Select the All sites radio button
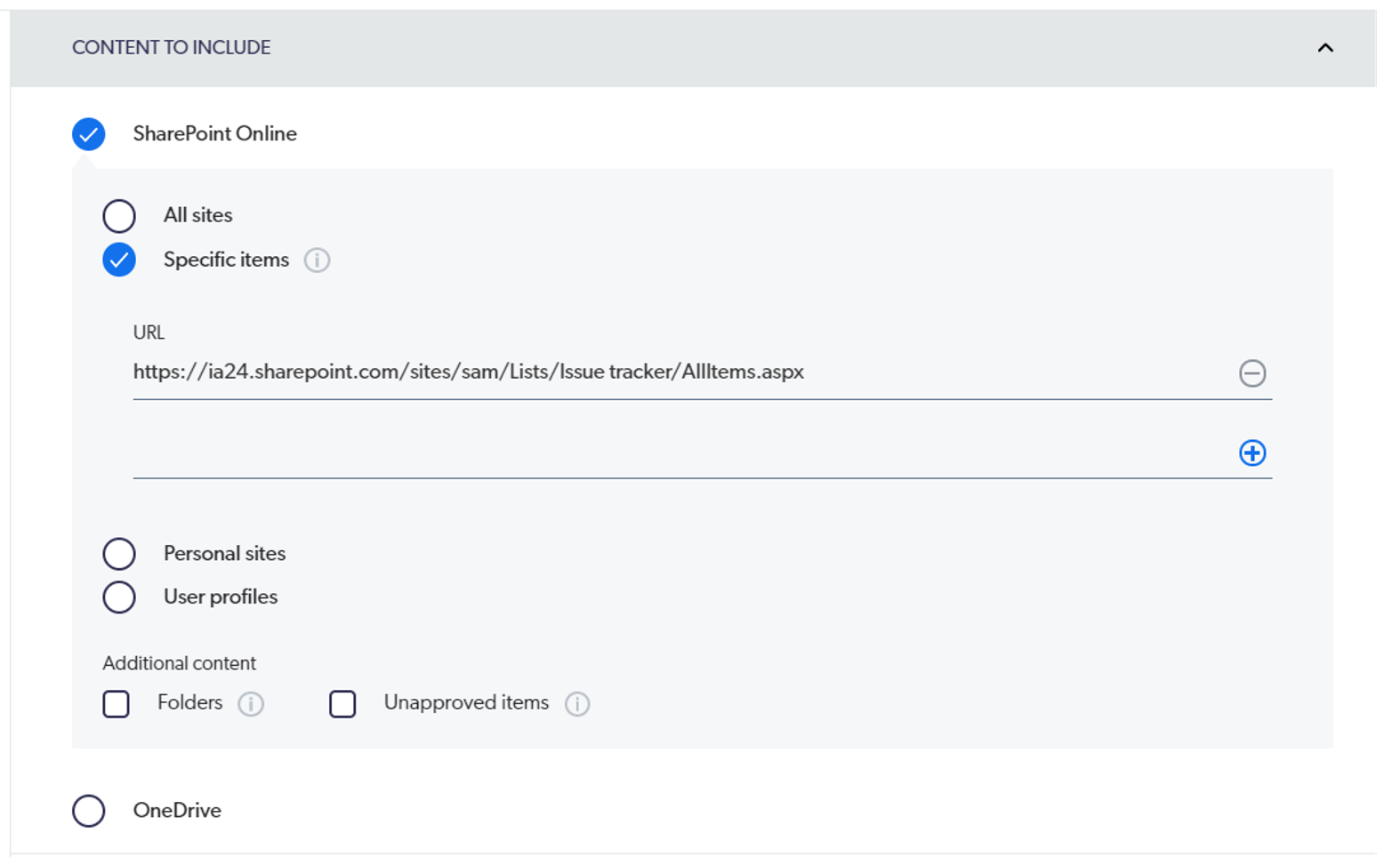Image resolution: width=1400 pixels, height=857 pixels. click(x=119, y=216)
